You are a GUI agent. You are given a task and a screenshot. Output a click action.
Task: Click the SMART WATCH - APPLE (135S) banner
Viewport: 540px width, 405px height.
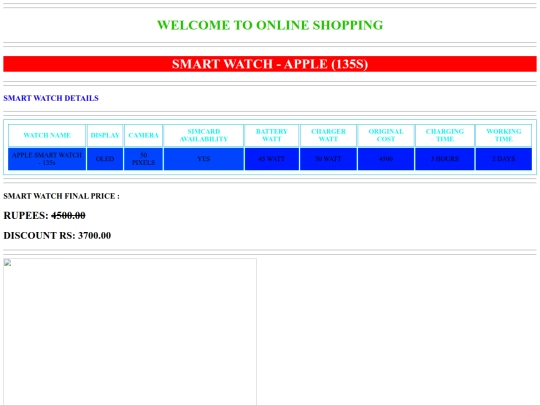(270, 64)
